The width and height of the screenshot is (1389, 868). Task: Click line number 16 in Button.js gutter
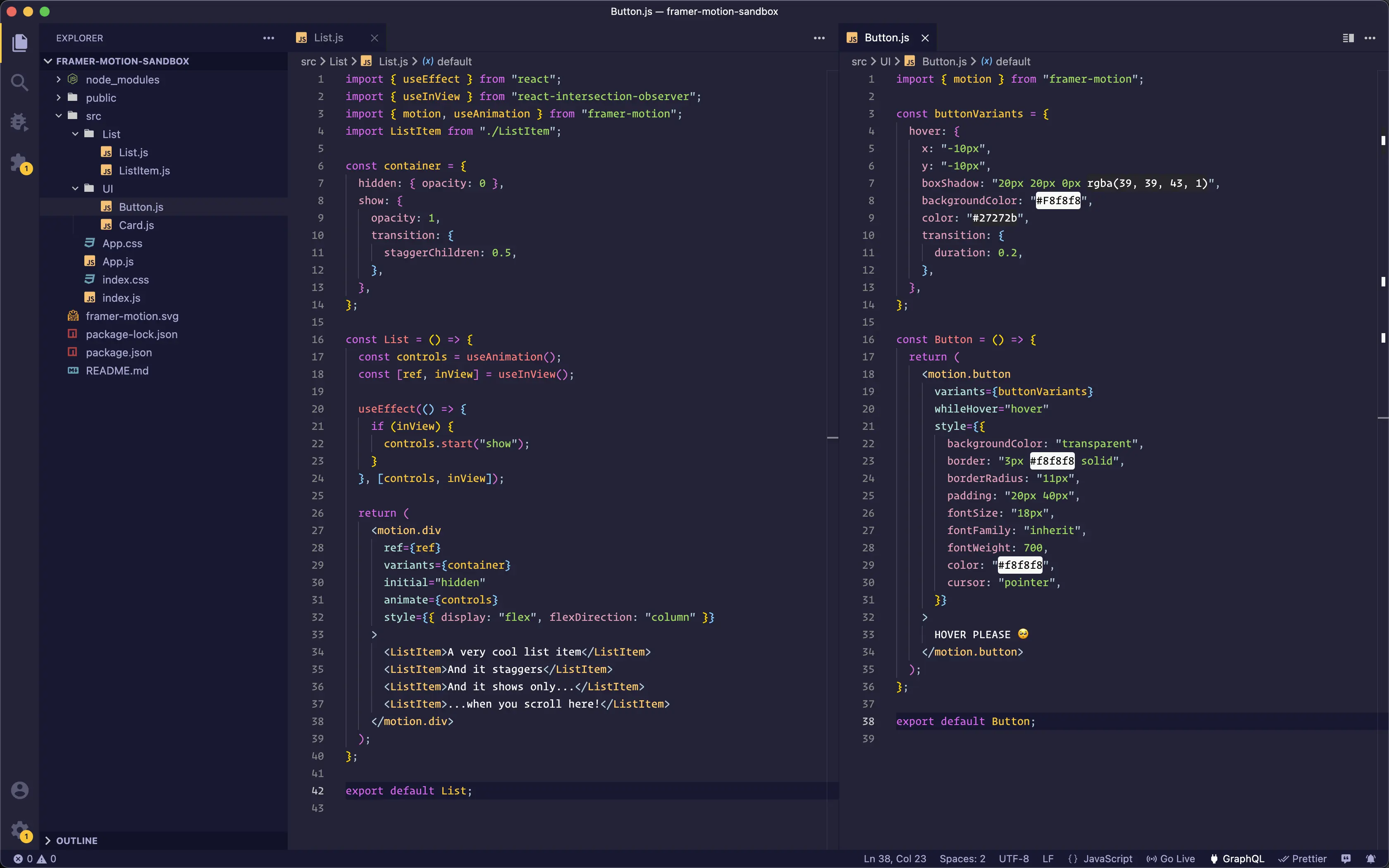coord(868,340)
